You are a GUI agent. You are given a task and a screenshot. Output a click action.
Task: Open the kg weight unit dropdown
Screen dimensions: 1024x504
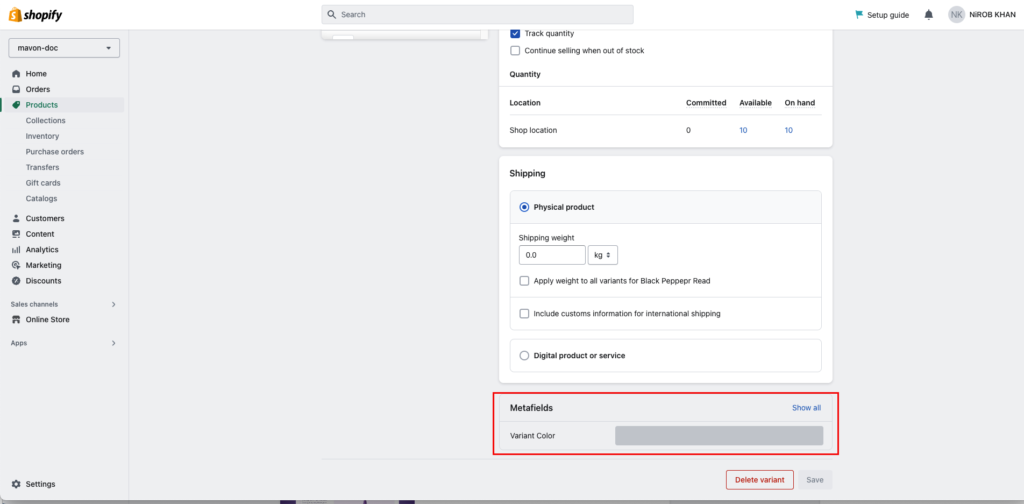tap(603, 255)
